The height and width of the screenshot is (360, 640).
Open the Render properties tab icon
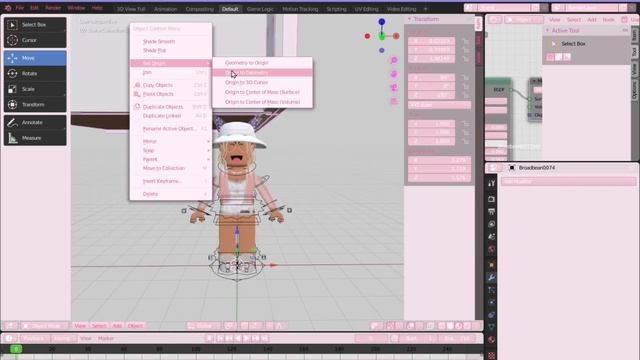491,199
